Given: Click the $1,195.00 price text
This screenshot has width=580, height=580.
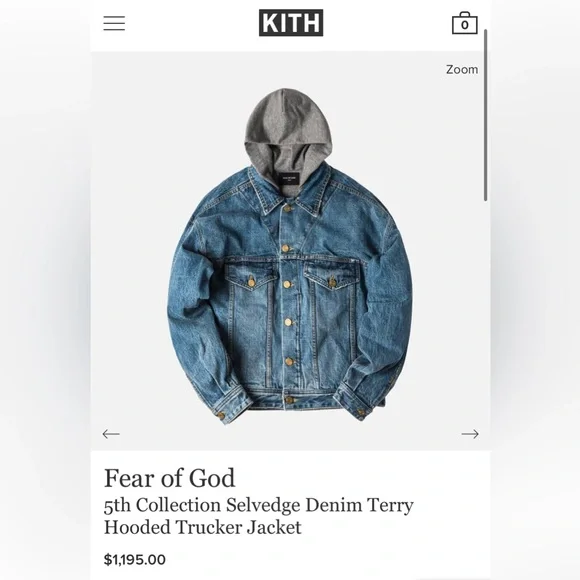Looking at the screenshot, I should [x=135, y=560].
